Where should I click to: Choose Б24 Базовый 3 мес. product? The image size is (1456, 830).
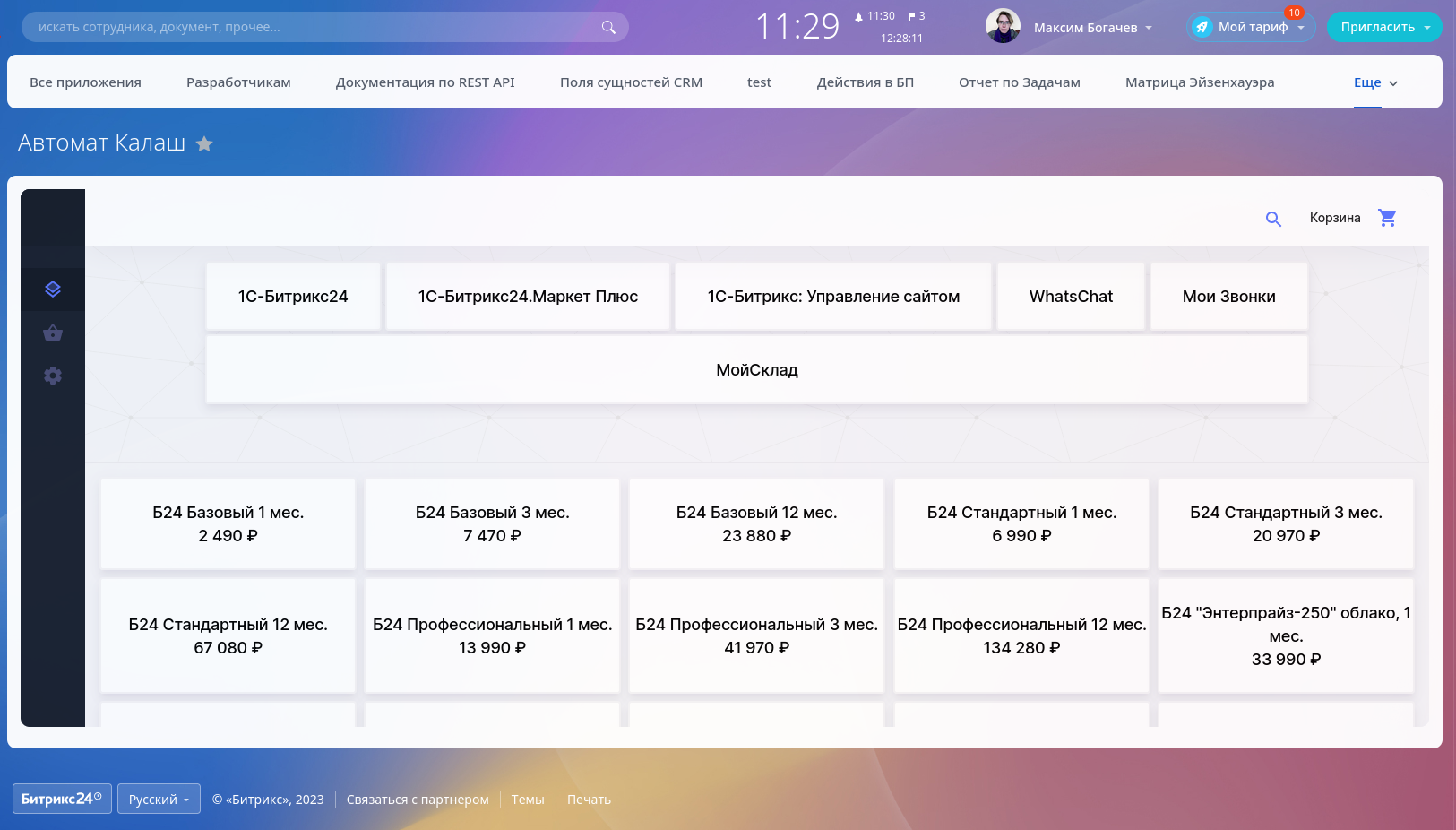[x=492, y=524]
